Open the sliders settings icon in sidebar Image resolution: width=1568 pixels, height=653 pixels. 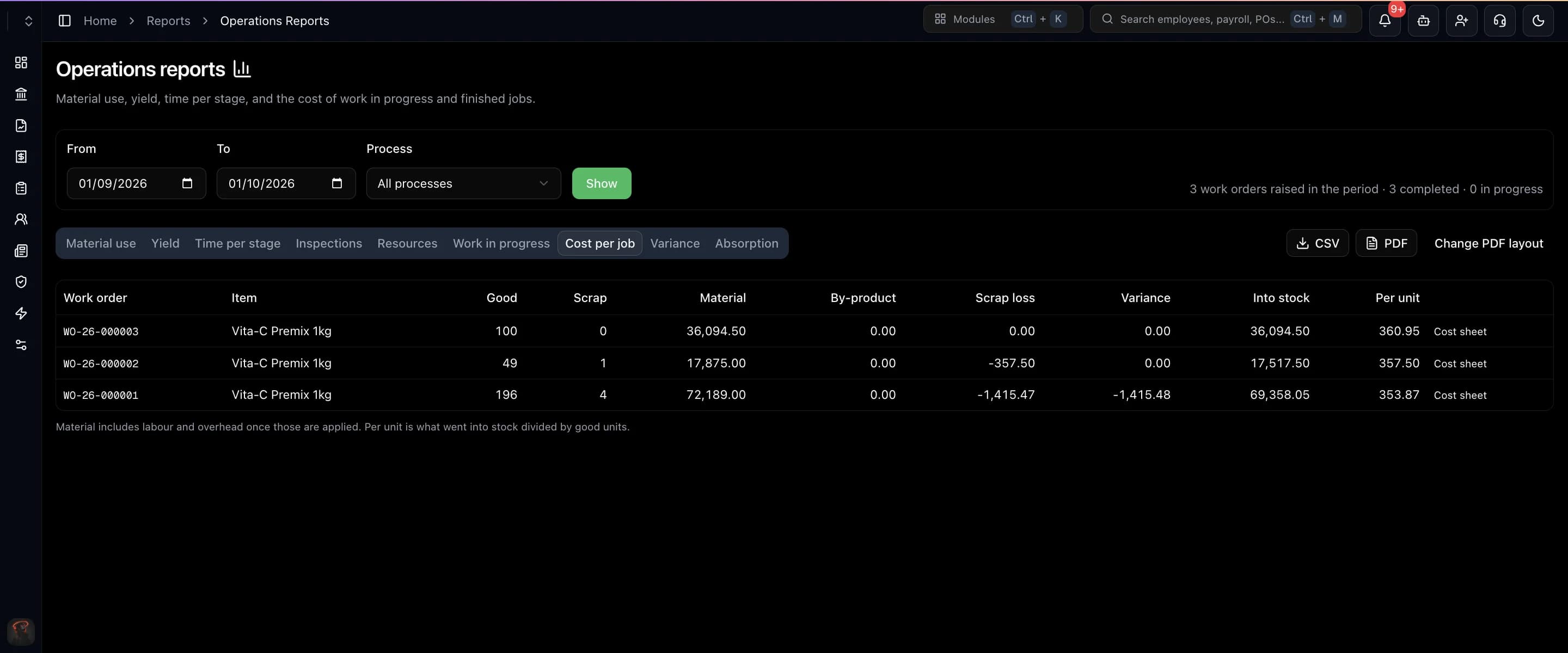coord(21,344)
